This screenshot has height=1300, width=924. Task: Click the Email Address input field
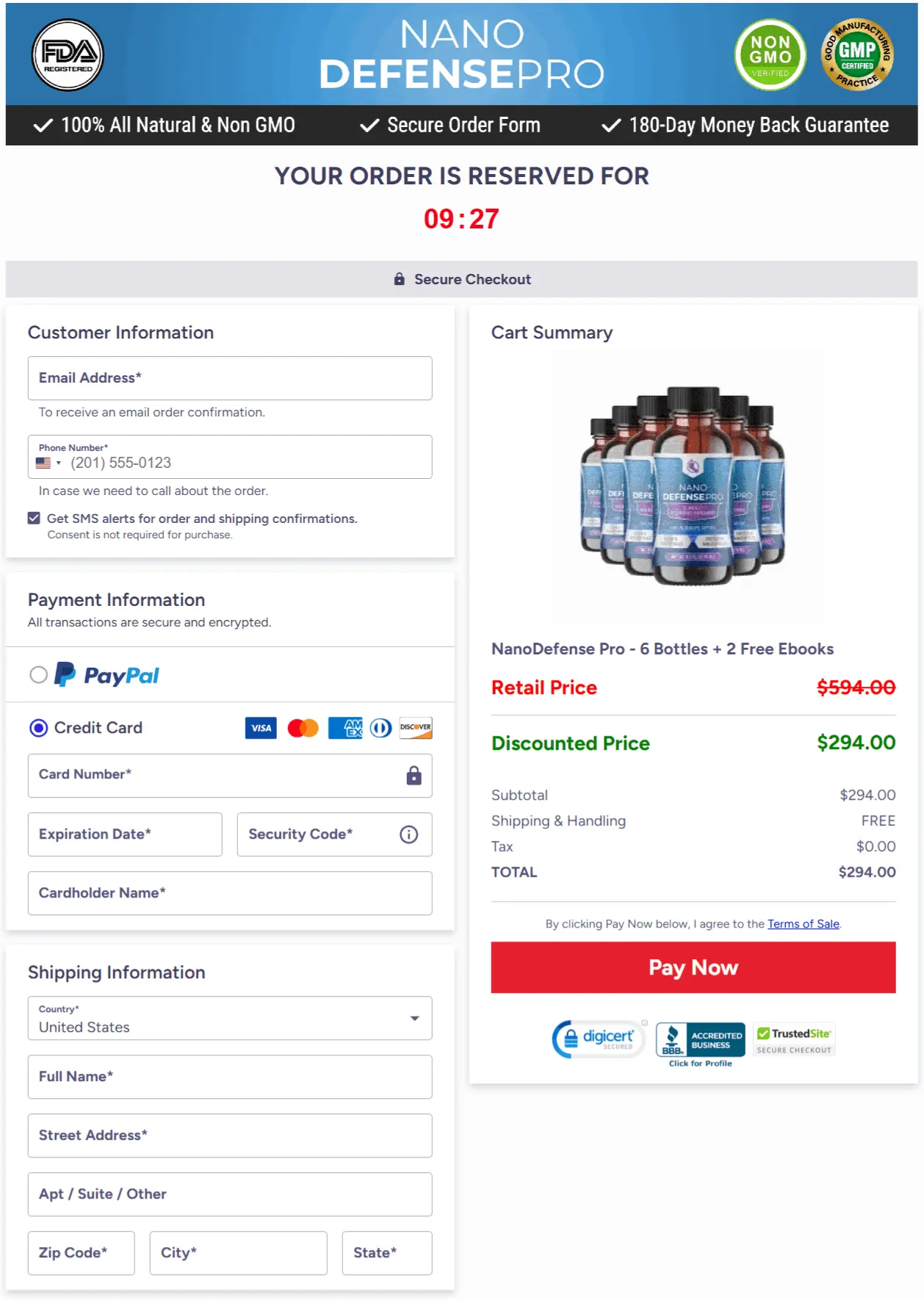click(230, 378)
